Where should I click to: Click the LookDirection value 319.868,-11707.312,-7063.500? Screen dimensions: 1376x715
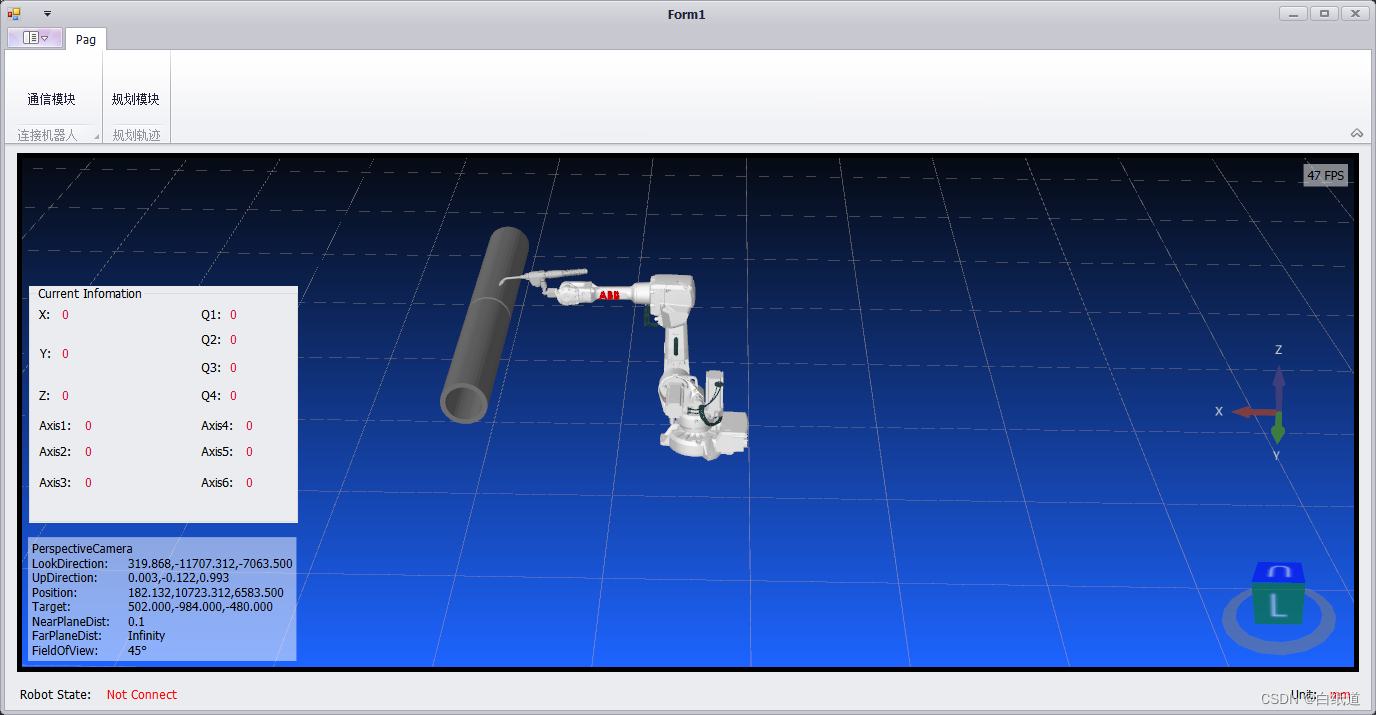210,564
